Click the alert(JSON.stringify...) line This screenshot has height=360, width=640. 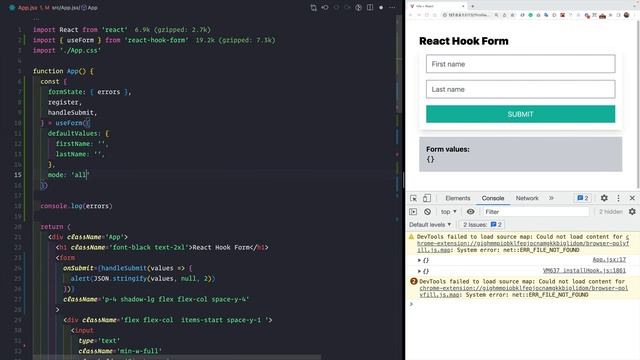coord(143,278)
